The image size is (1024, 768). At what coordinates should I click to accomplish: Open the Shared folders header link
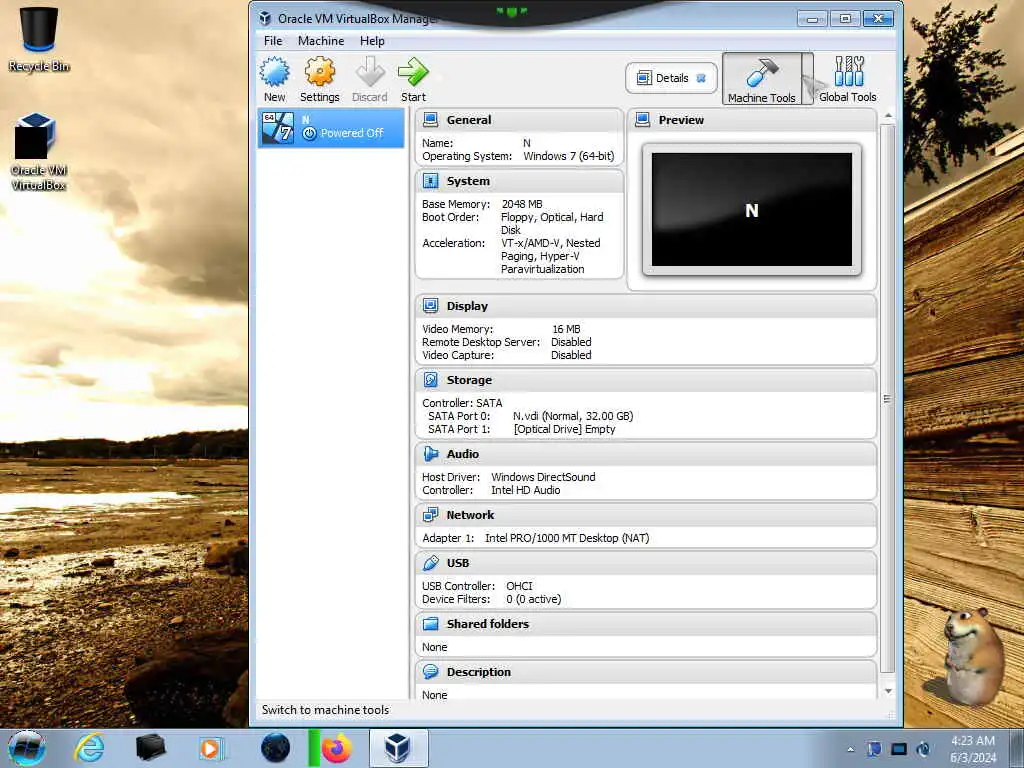coord(488,624)
